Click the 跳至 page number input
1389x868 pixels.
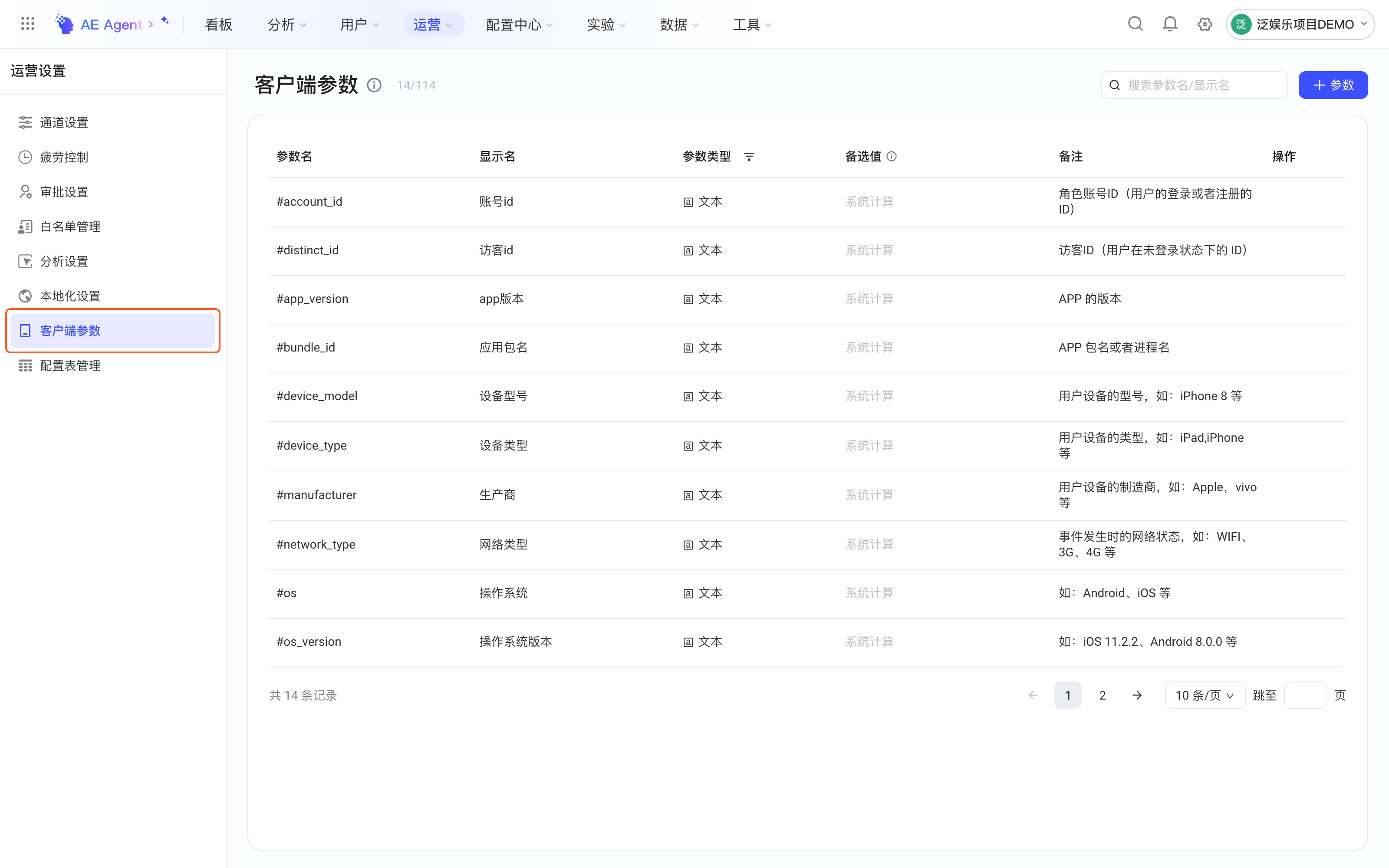point(1305,695)
